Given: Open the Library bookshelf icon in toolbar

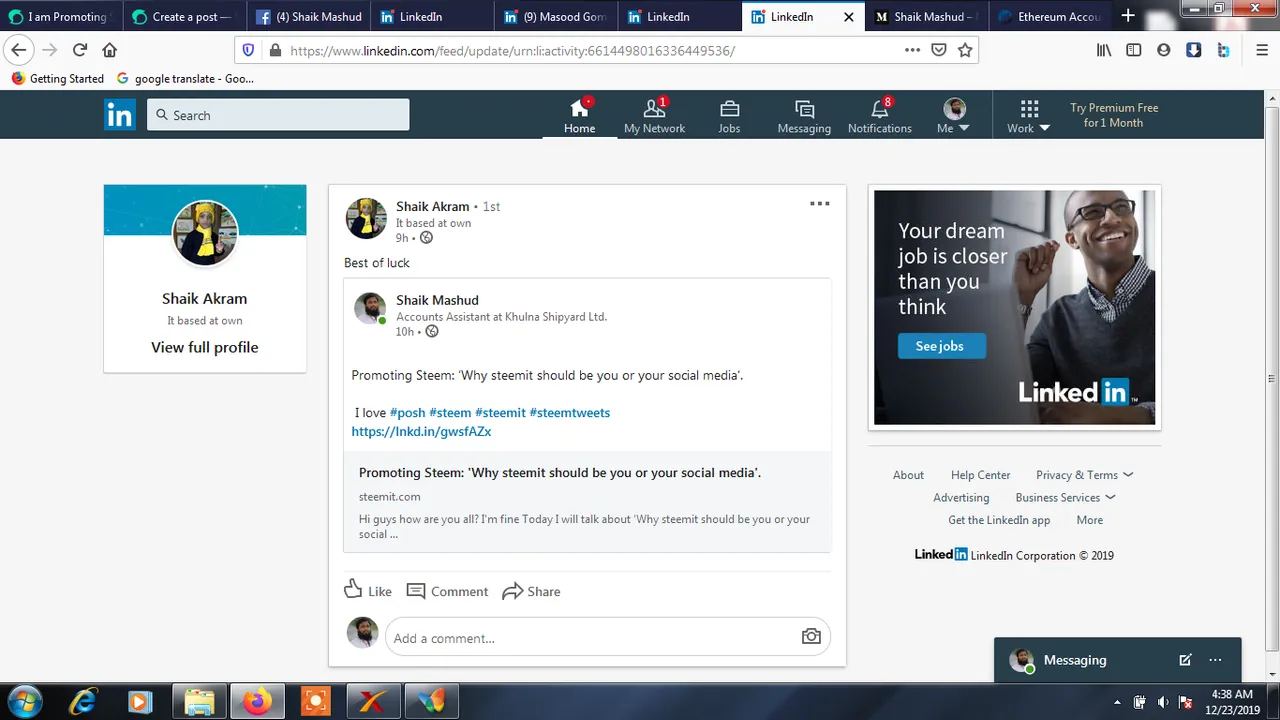Looking at the screenshot, I should coord(1104,50).
